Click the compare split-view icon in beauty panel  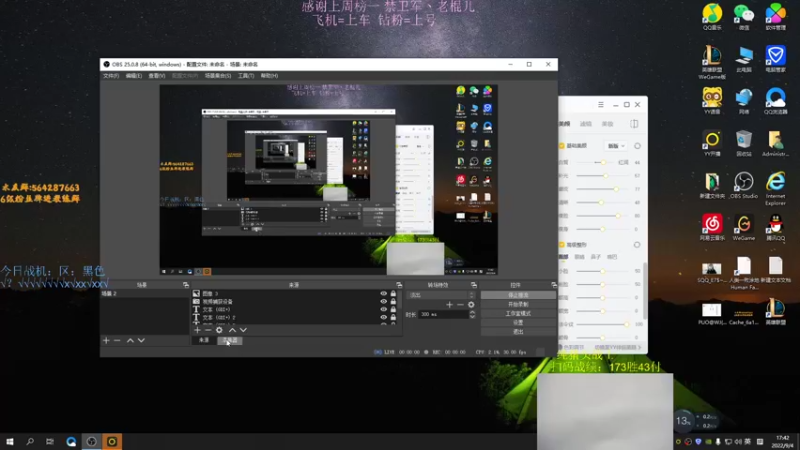coord(634,124)
